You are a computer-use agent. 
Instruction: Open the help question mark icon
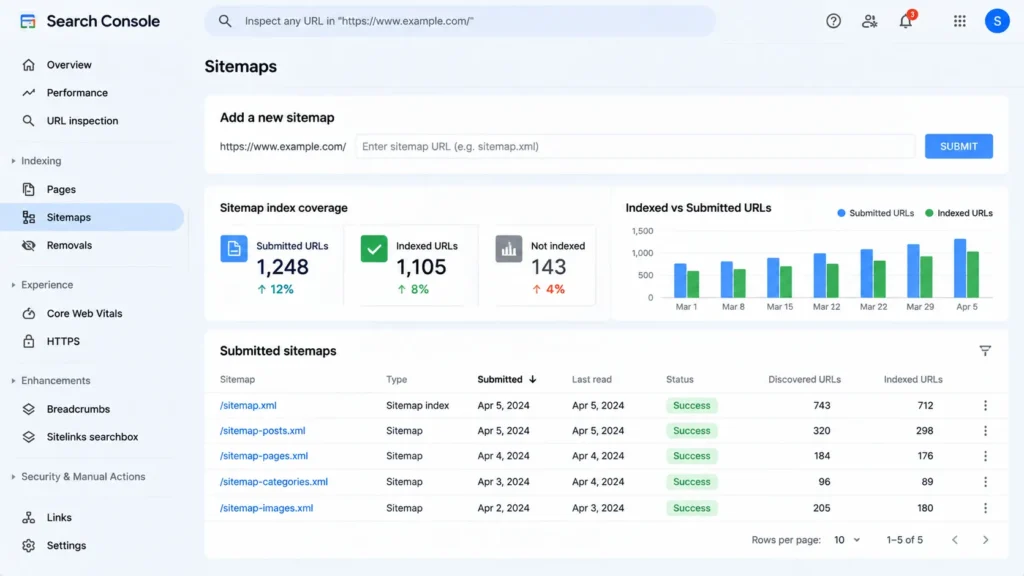click(833, 21)
